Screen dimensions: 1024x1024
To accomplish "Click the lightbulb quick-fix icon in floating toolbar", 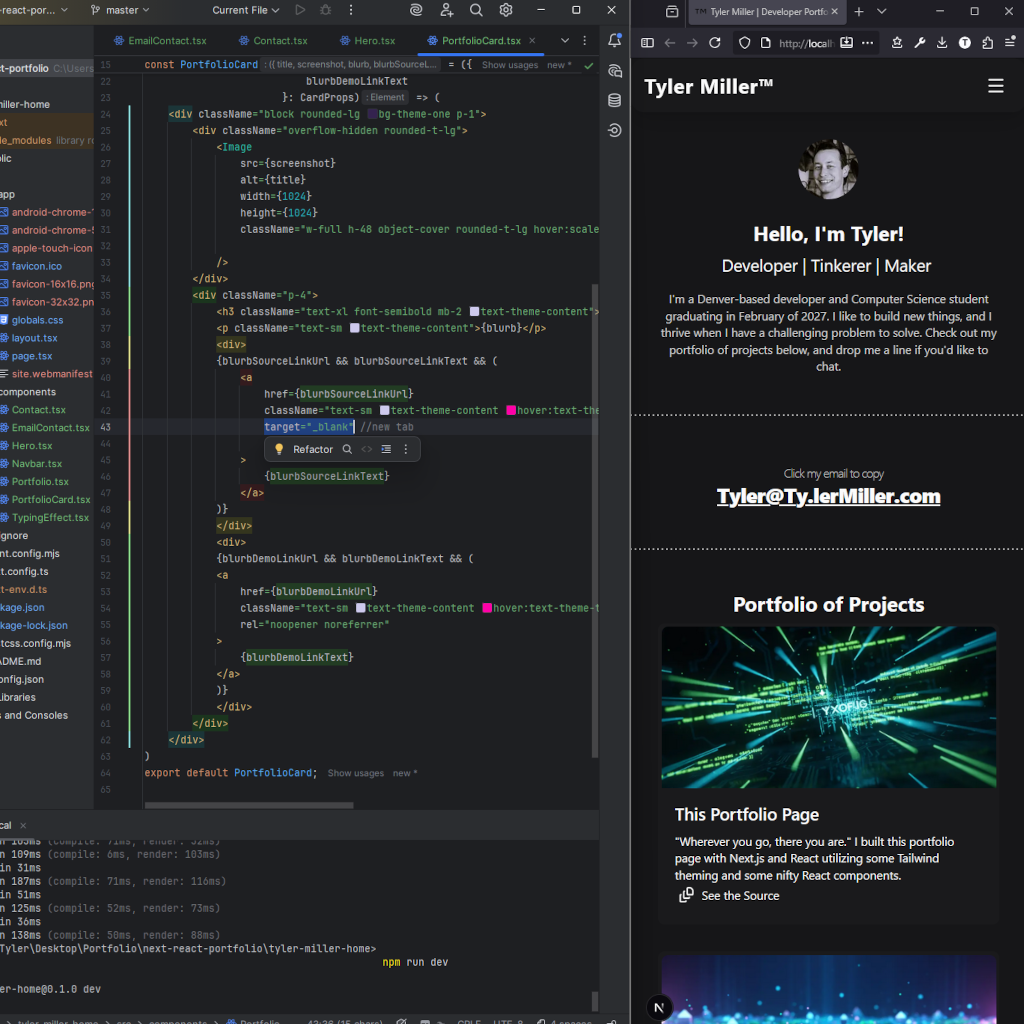I will coord(279,449).
